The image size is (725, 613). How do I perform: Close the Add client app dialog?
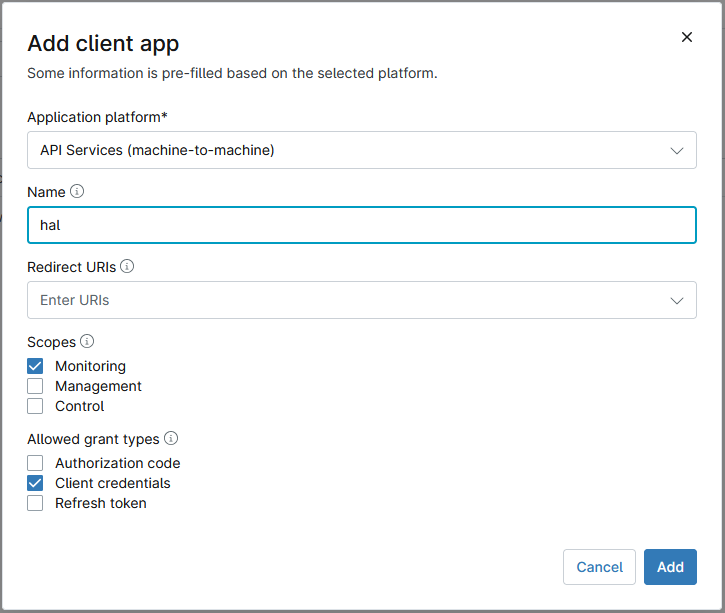point(687,37)
